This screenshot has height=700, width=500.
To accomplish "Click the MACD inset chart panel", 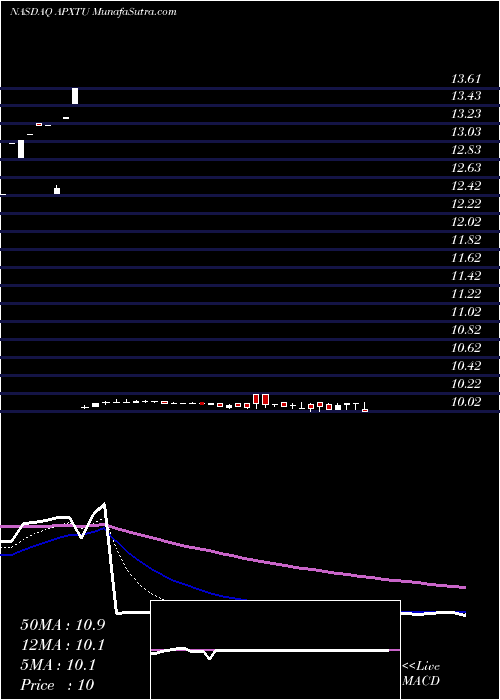I will [275, 650].
